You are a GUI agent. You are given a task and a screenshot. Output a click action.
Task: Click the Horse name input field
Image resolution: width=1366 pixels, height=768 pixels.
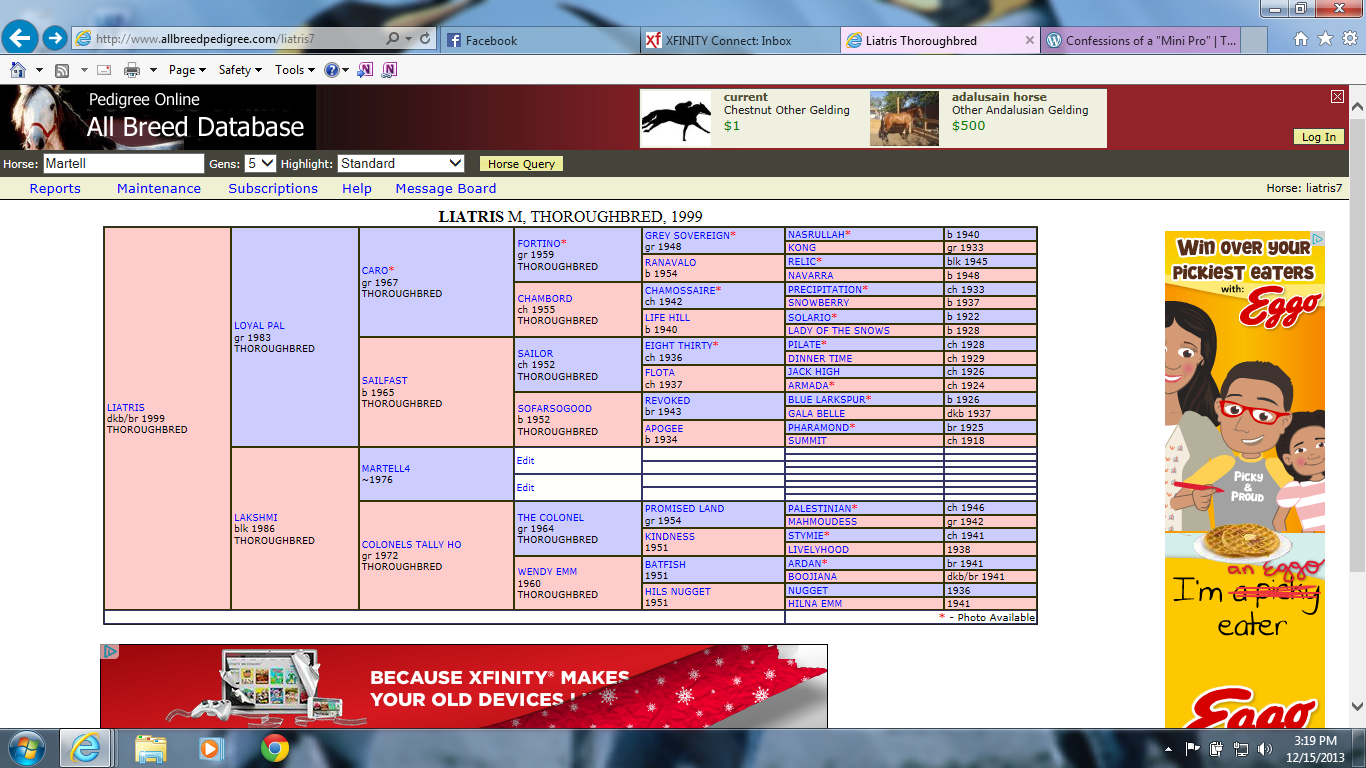pos(123,163)
